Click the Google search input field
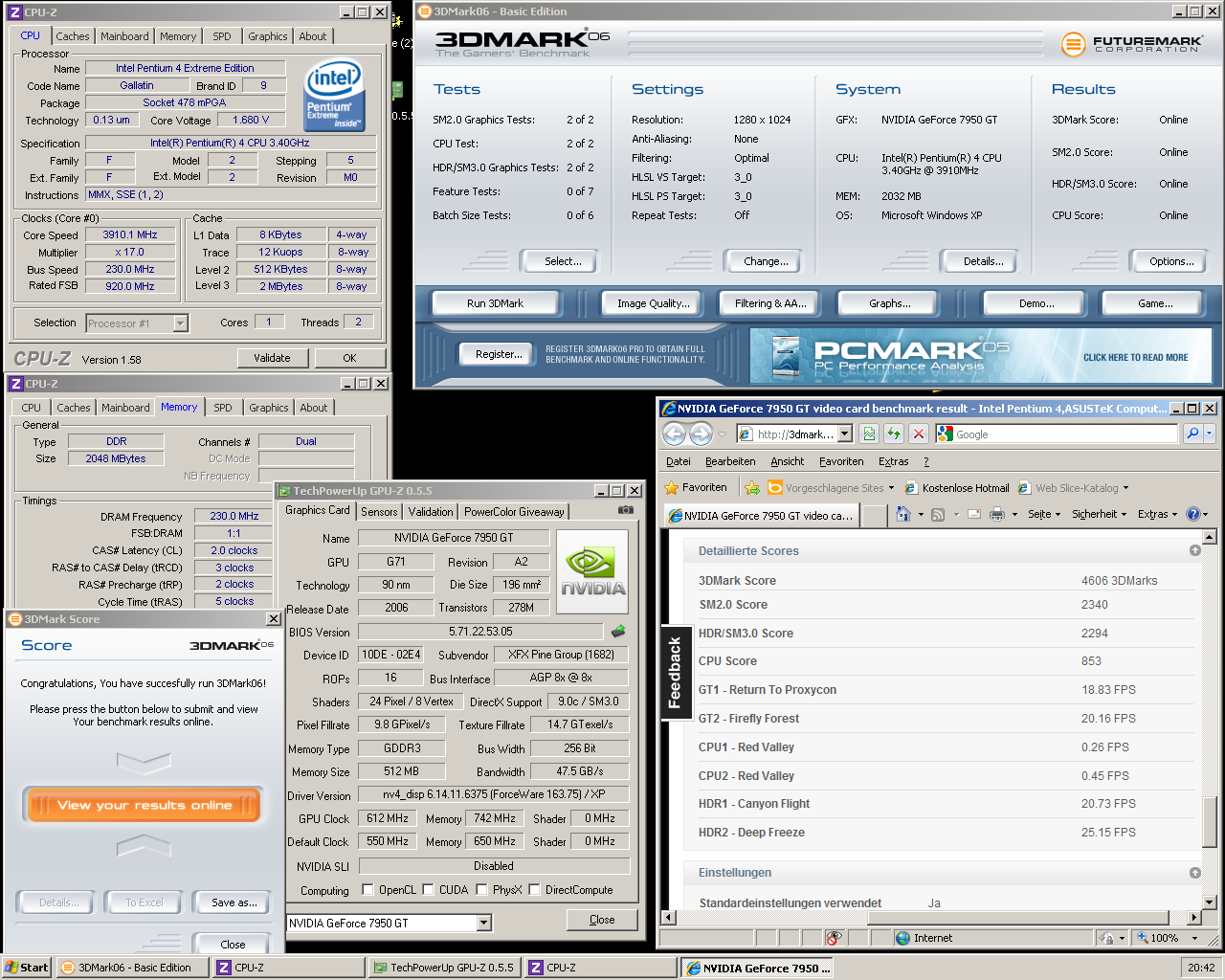This screenshot has height=980, width=1225. click(1058, 434)
